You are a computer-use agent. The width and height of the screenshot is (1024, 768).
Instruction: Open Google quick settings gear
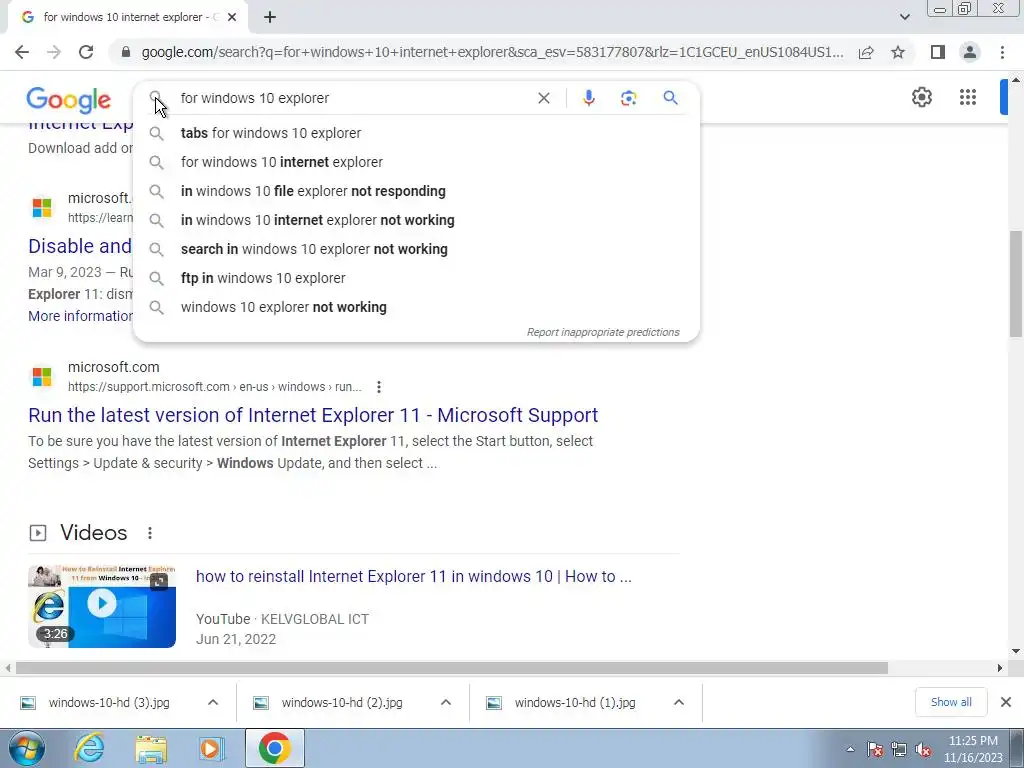(x=921, y=97)
